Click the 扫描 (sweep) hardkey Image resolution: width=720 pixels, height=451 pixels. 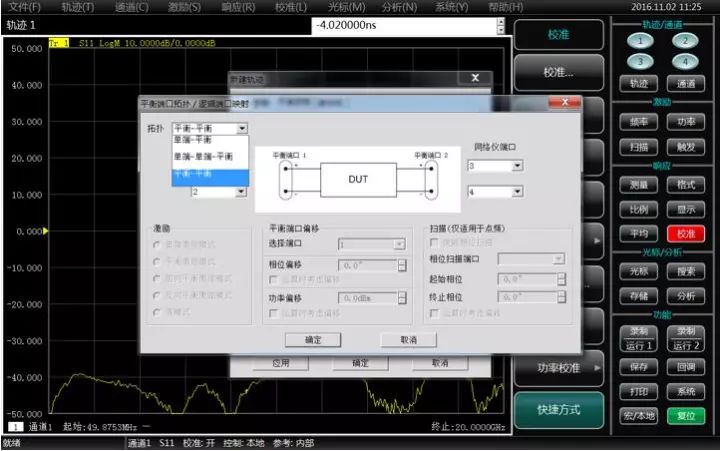click(639, 147)
